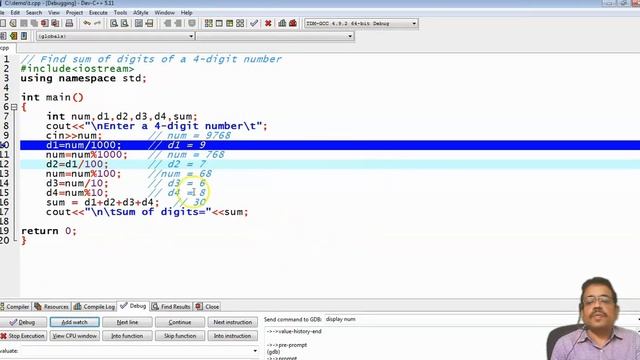This screenshot has width=640, height=360.
Task: Click the Find magnifier toolbar icon
Action: point(114,23)
